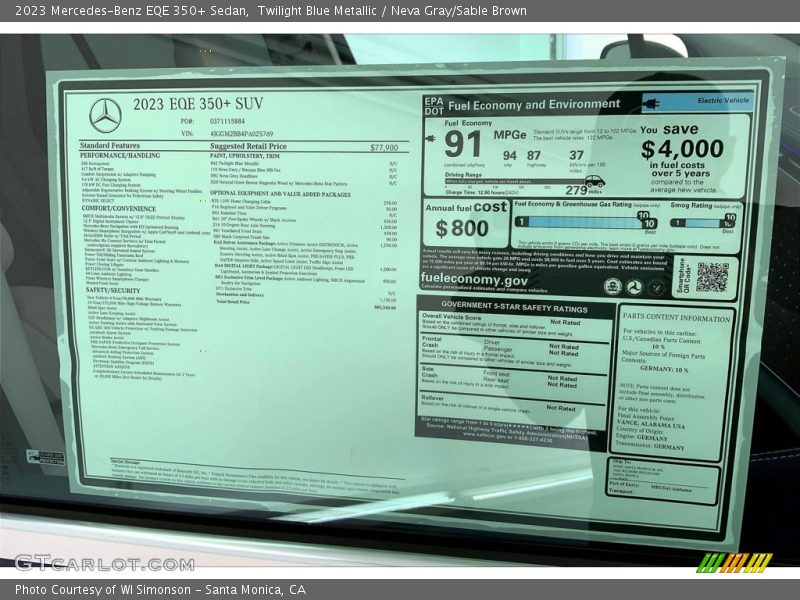Click the GERMANY: 10 % parts line

coord(664,369)
